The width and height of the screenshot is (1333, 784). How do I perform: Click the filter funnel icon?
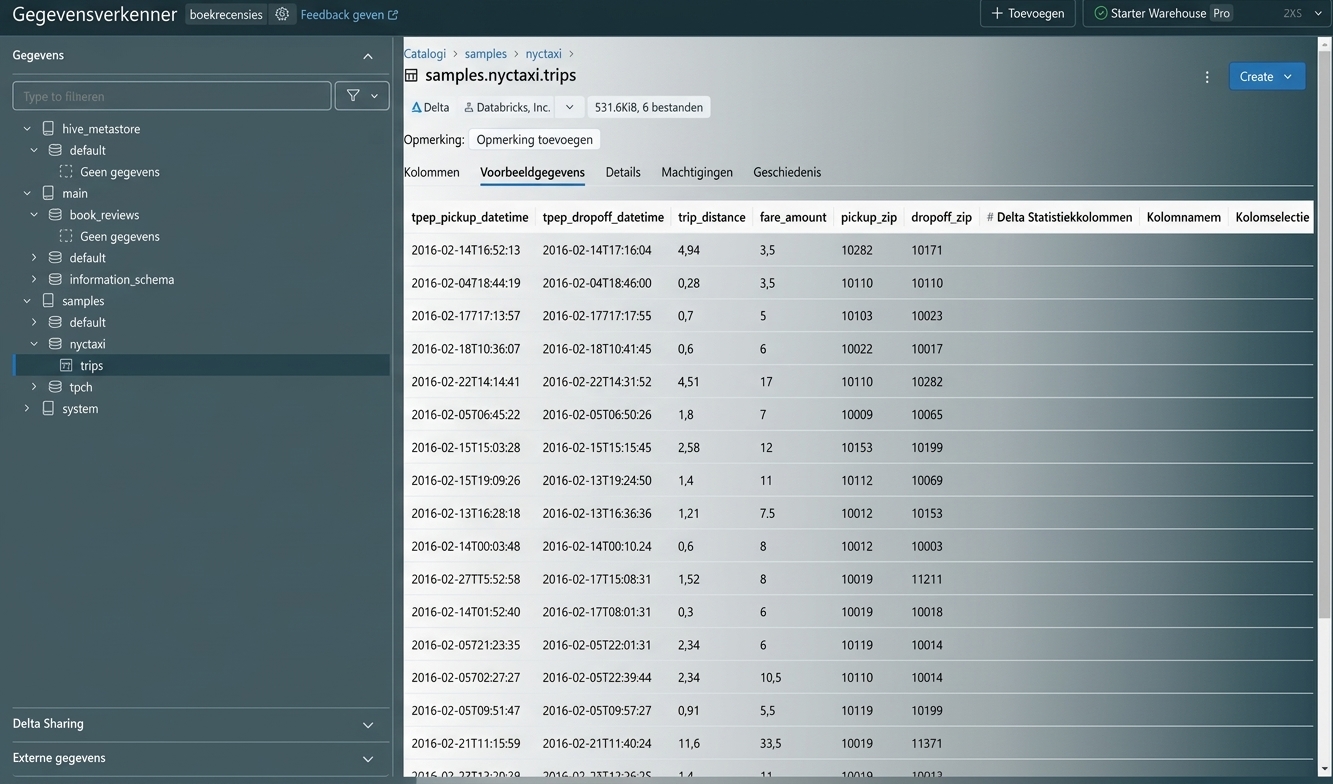pyautogui.click(x=353, y=96)
